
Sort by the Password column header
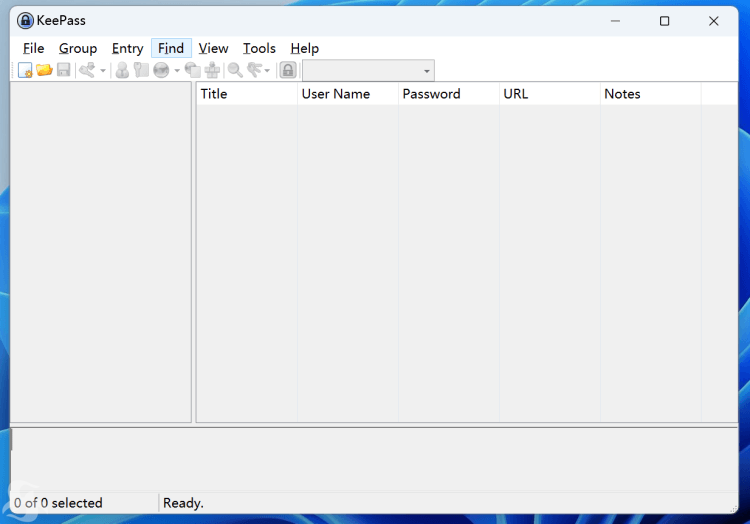click(x=449, y=94)
